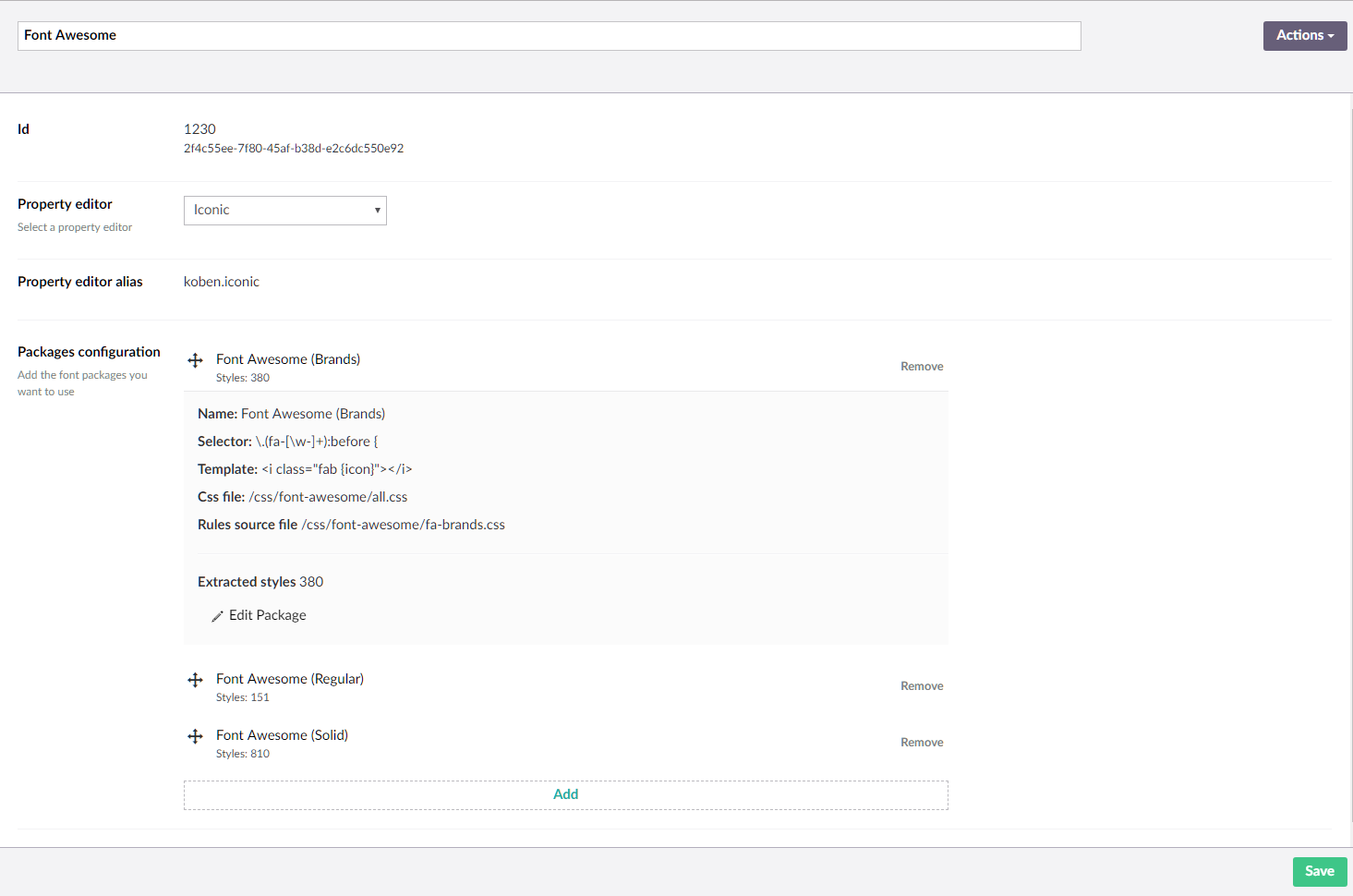1353x896 pixels.
Task: Click Extracted styles 380 text
Action: (260, 582)
